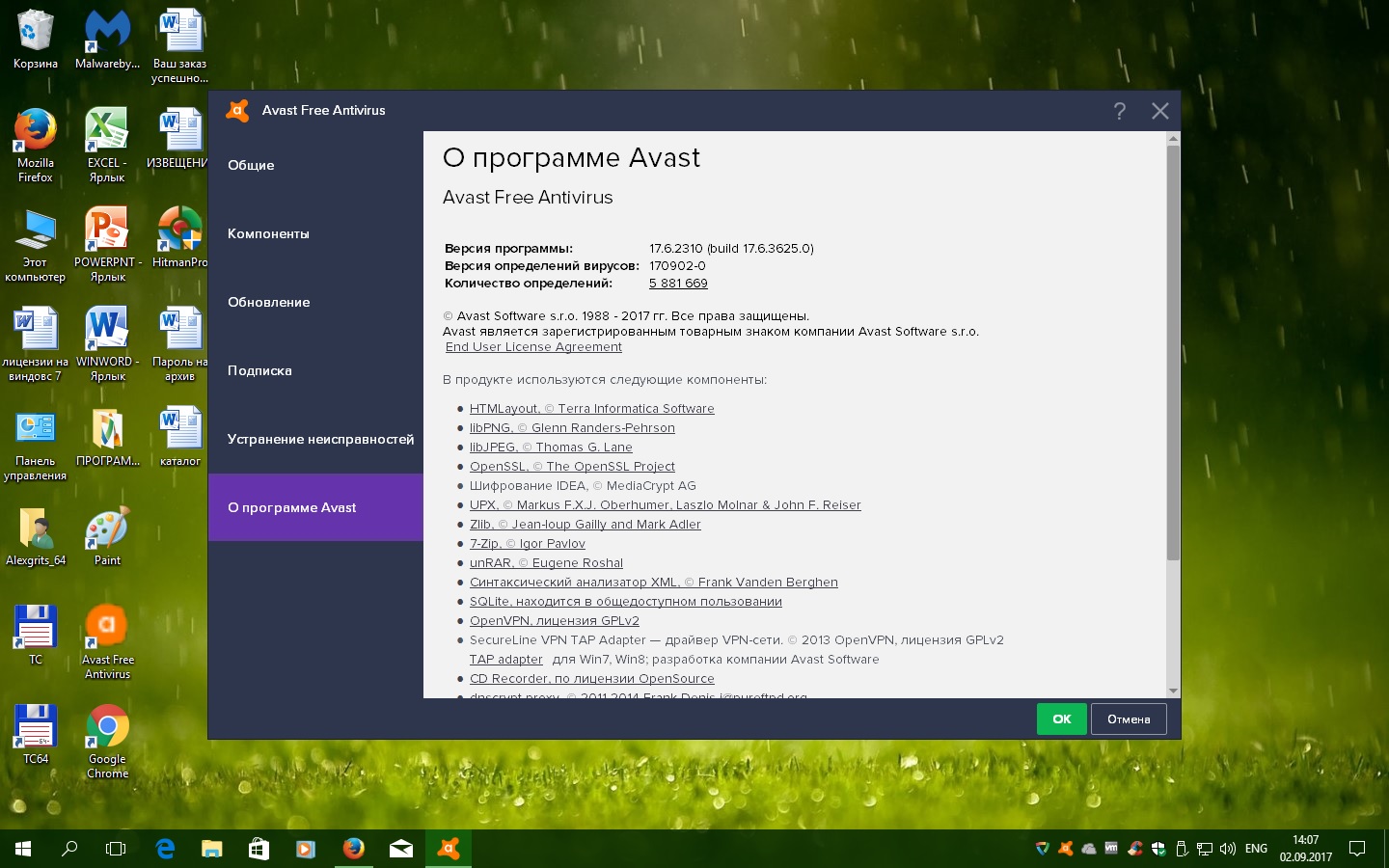Open the Обновление settings section

[268, 302]
